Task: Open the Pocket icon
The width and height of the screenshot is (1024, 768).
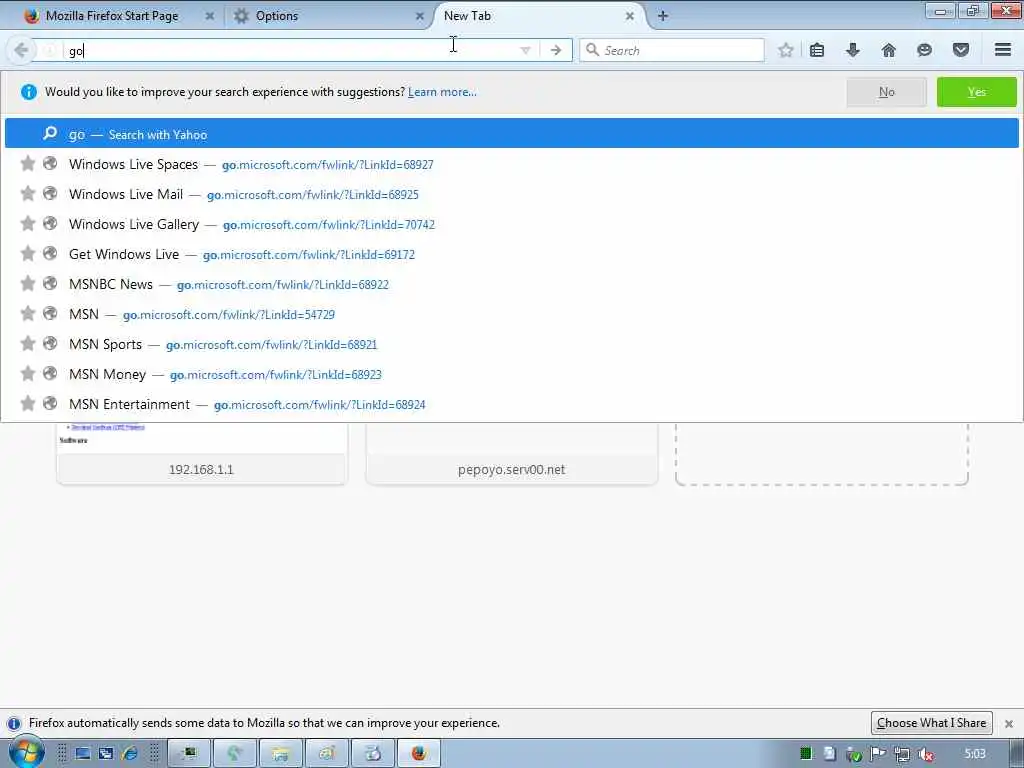Action: point(961,50)
